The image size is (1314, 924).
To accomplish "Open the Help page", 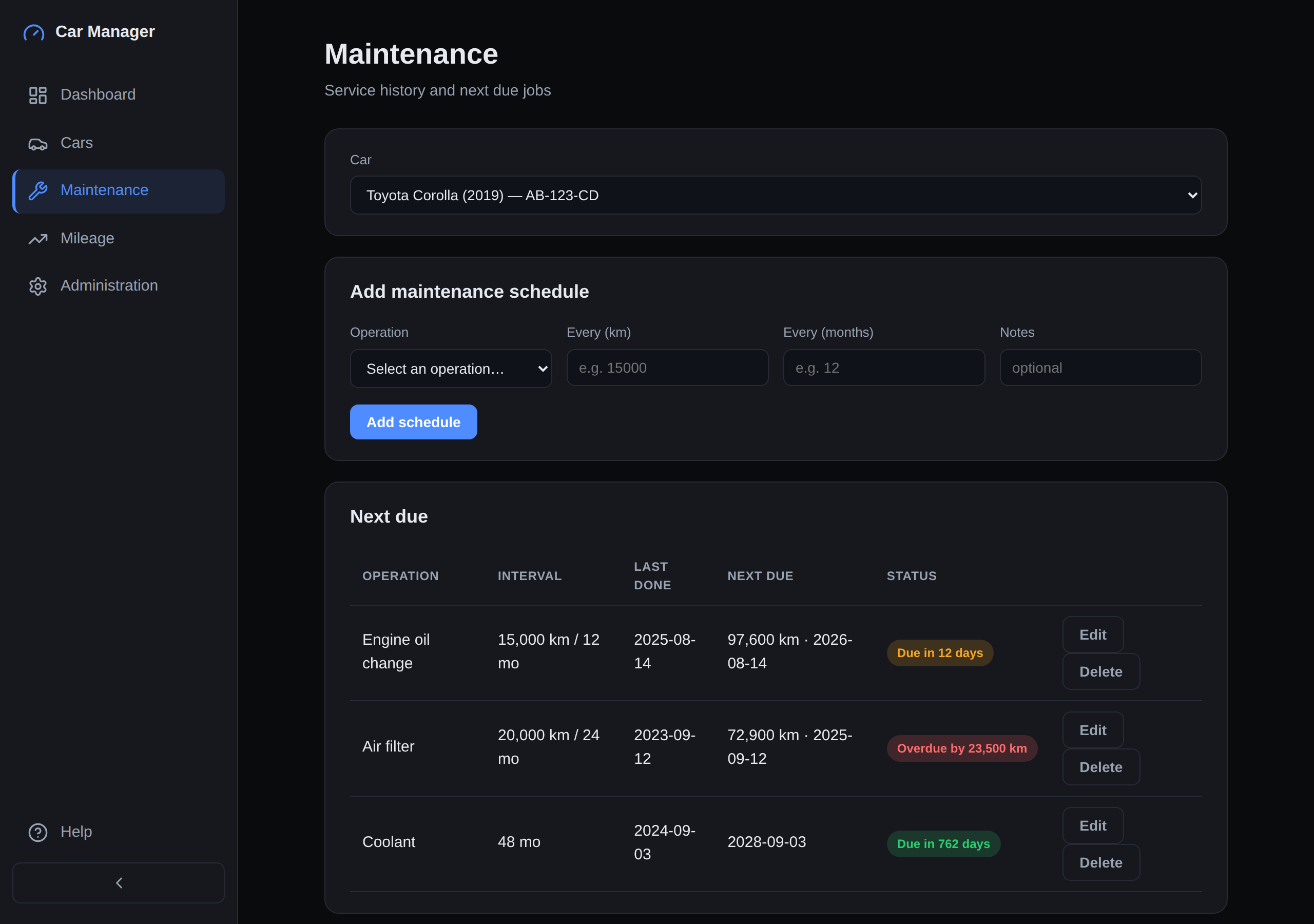I will click(119, 832).
